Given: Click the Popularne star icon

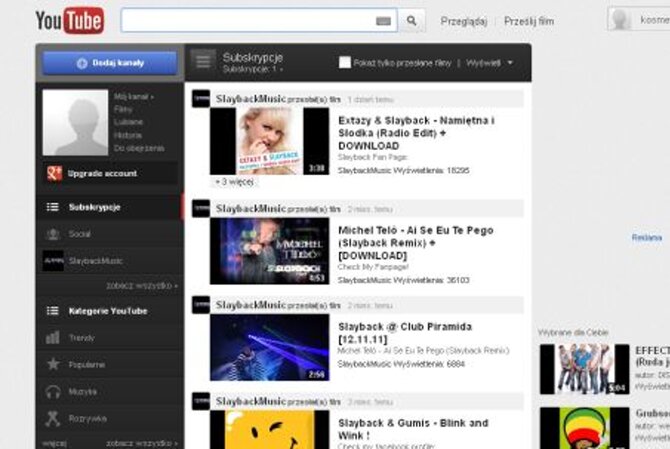Looking at the screenshot, I should click(x=53, y=364).
